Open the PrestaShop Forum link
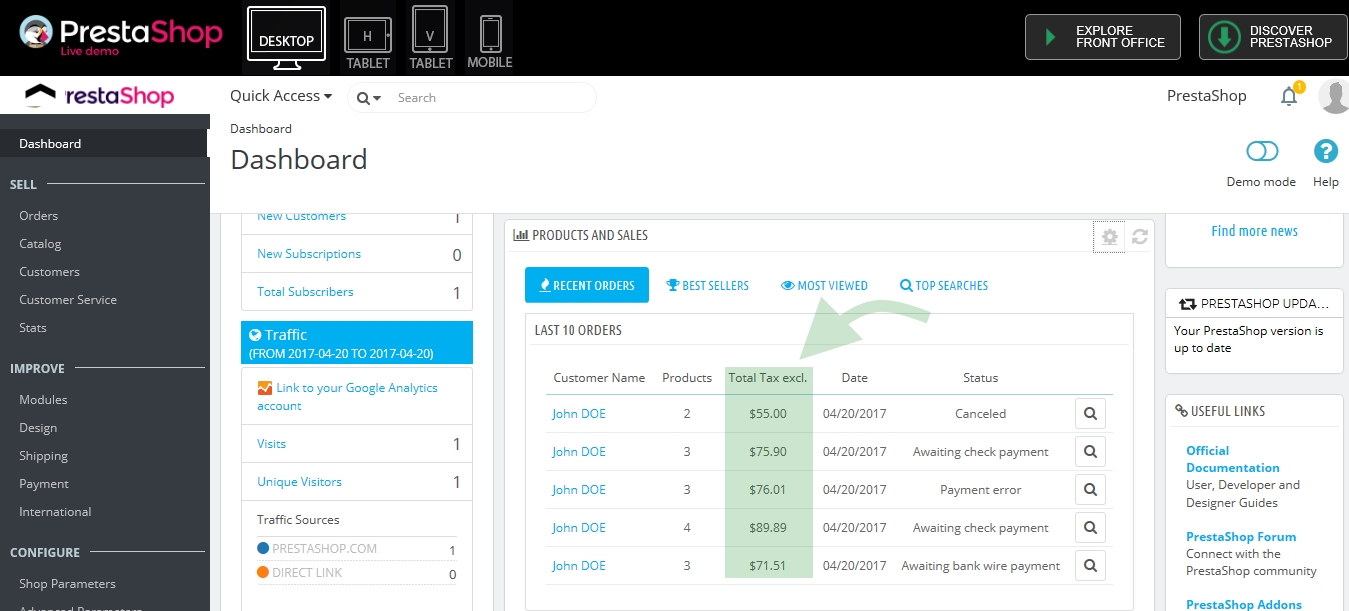 tap(1241, 537)
